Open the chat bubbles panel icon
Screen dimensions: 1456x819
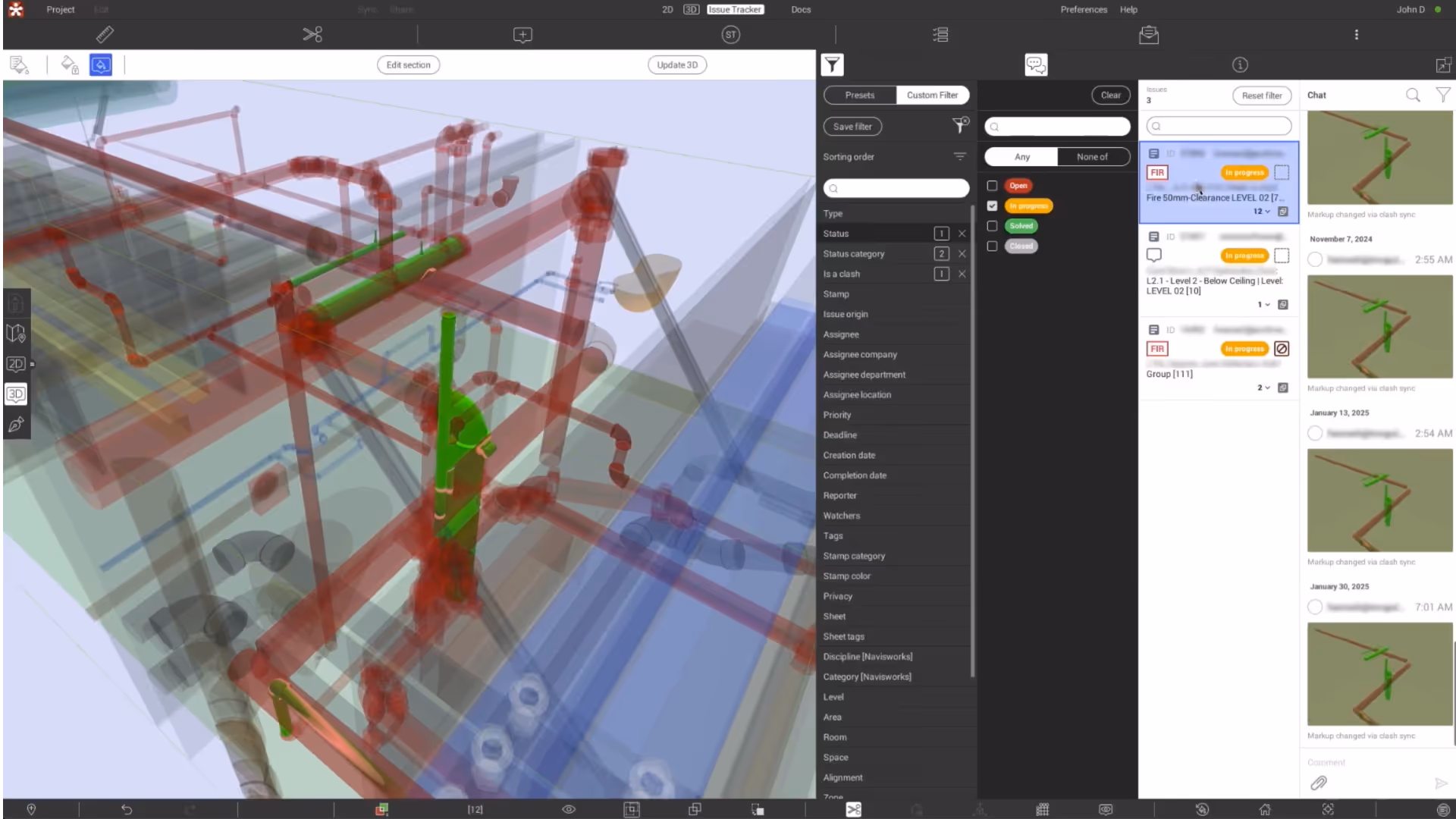pyautogui.click(x=1036, y=65)
